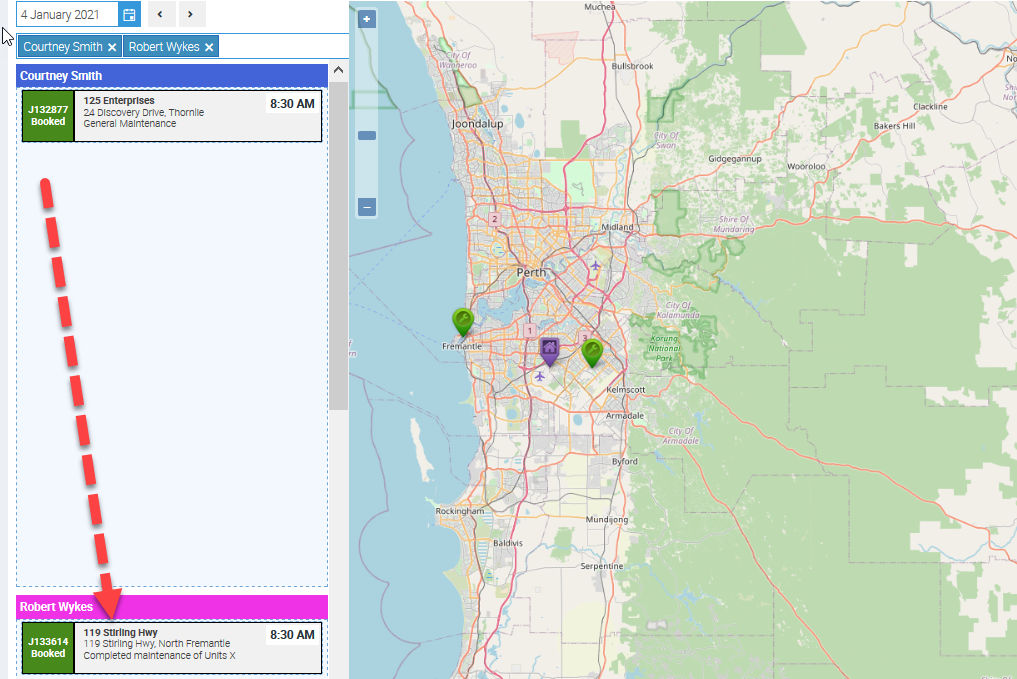Remove Robert Wykes filter tag
The image size is (1017, 679).
point(209,47)
